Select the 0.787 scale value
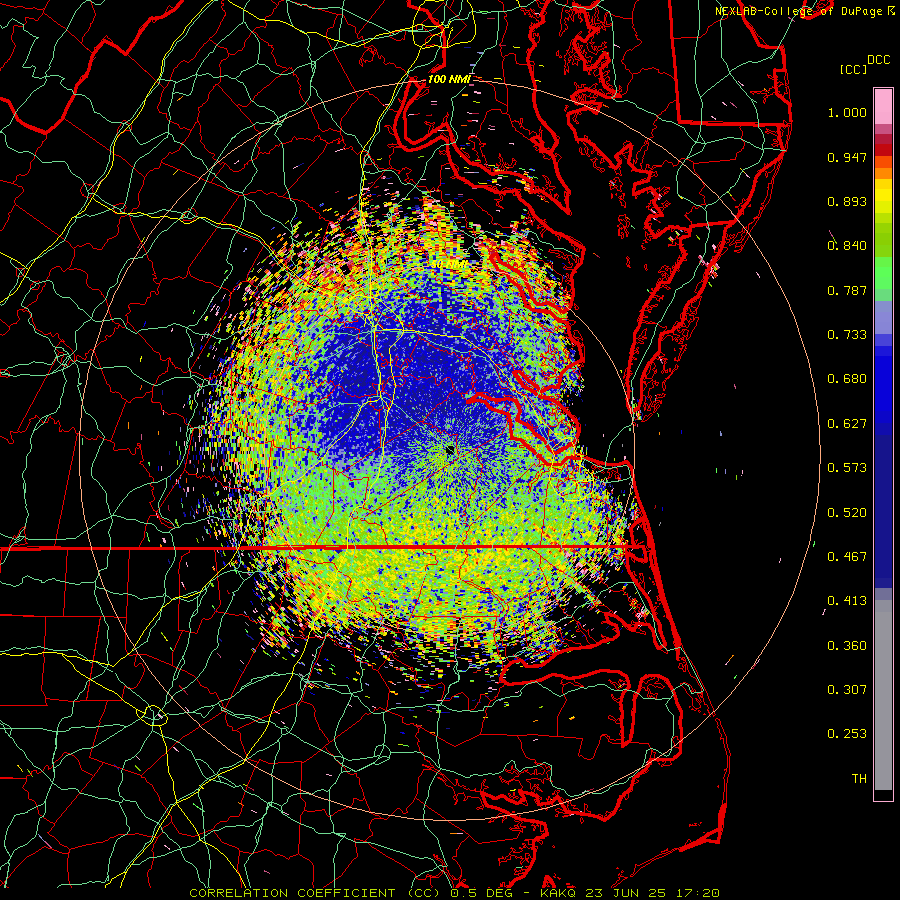900x900 pixels. (847, 290)
